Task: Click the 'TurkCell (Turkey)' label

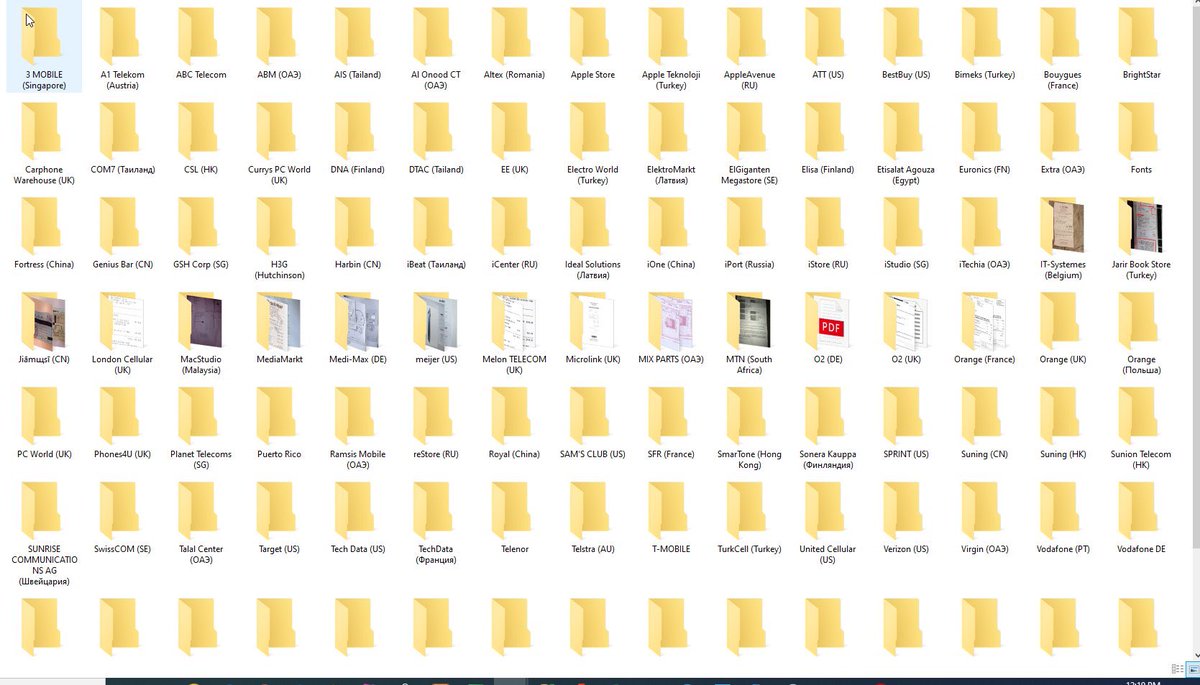Action: (749, 550)
